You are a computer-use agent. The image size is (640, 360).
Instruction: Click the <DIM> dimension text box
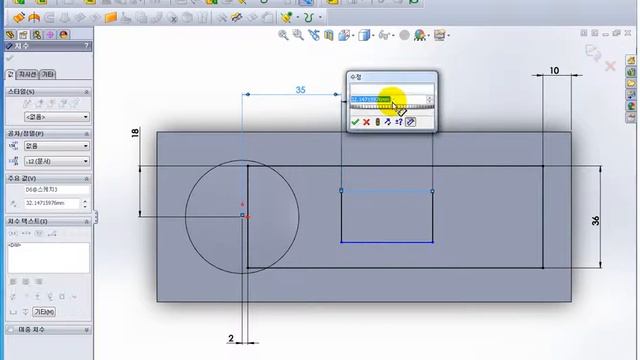point(48,258)
